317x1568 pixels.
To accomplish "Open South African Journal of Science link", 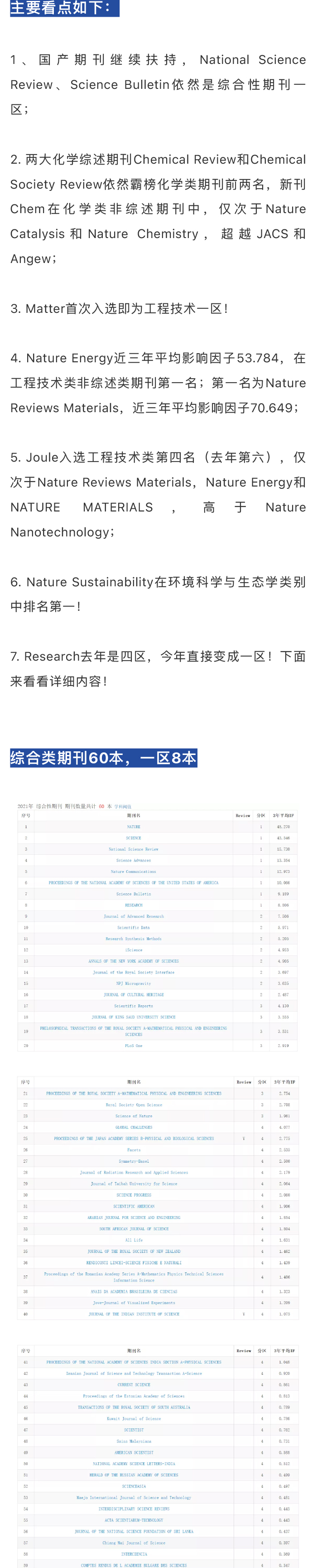I will [134, 1229].
